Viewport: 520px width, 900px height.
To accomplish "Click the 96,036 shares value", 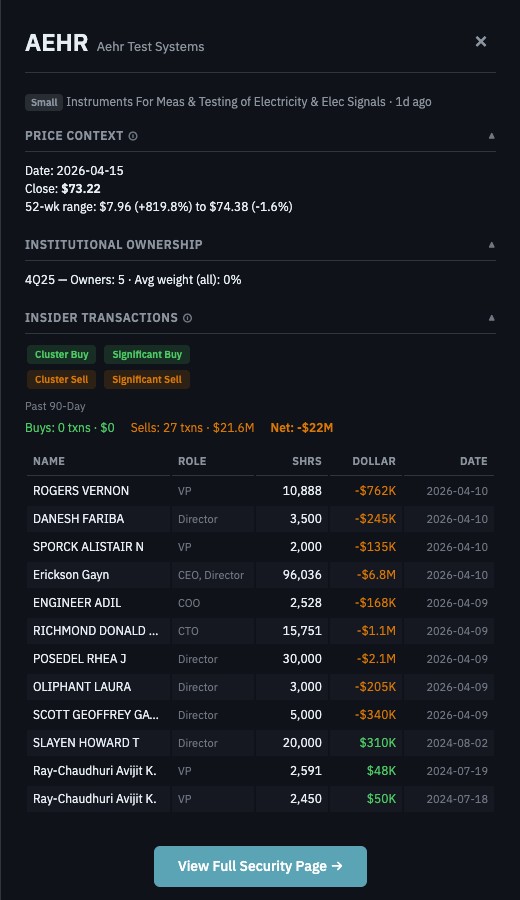I will point(302,575).
